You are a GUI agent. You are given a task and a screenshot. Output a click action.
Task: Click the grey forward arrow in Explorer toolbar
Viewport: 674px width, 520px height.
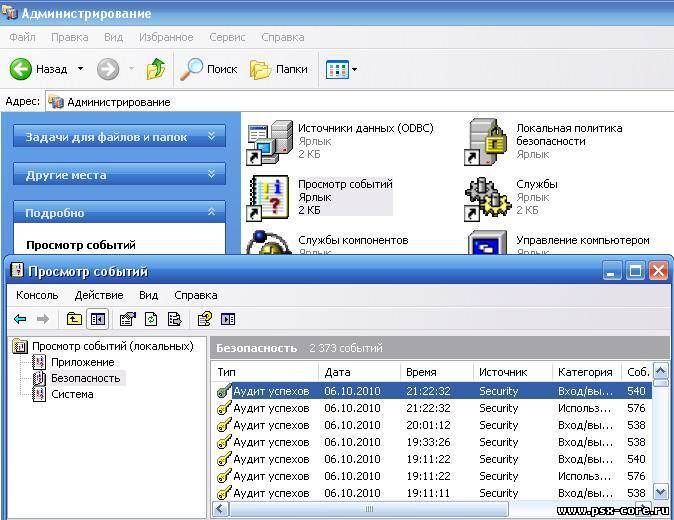(x=107, y=69)
